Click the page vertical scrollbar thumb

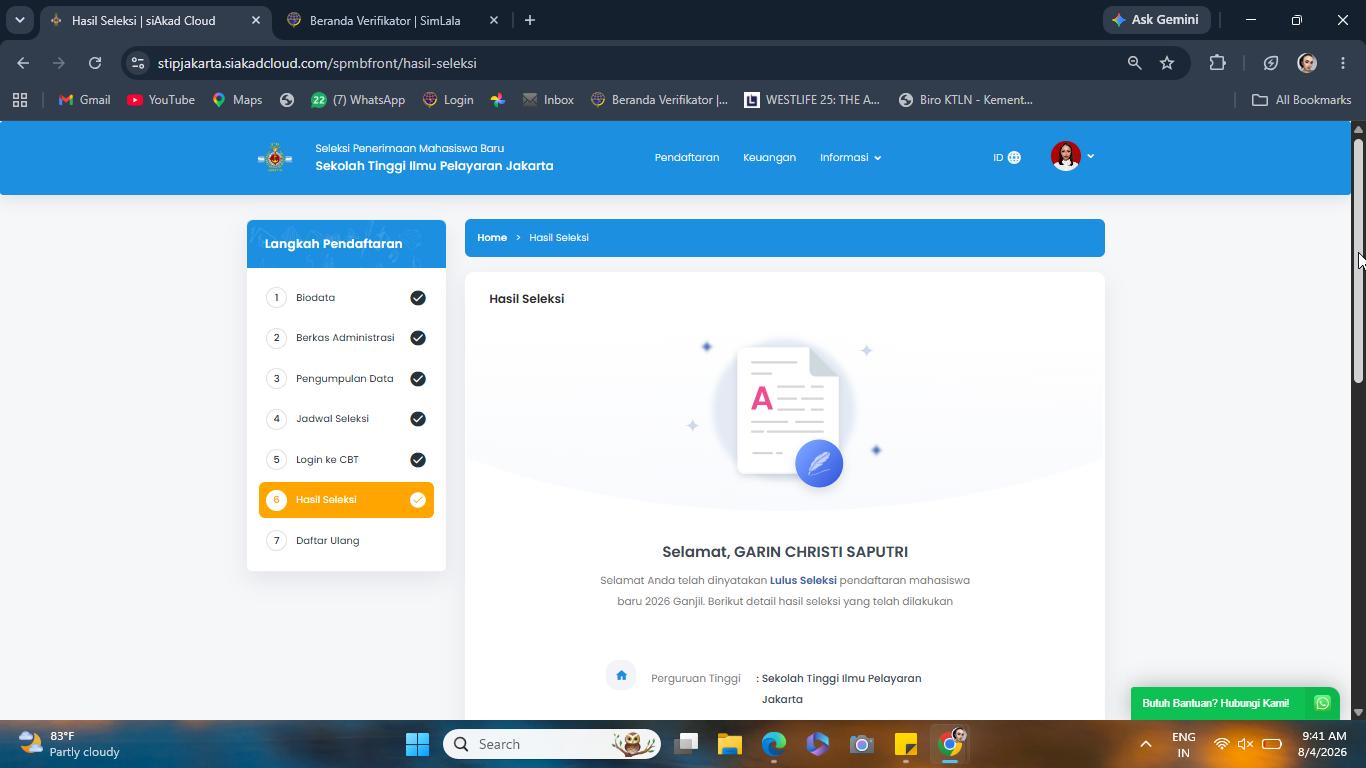point(1358,260)
